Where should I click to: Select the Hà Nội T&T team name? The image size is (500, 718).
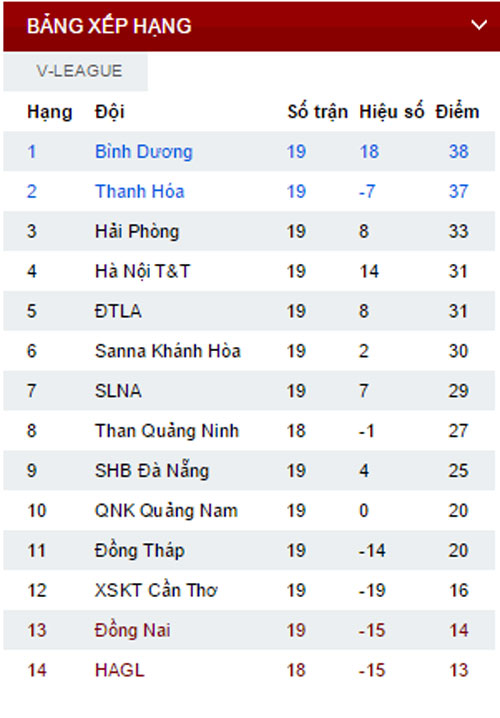pos(142,271)
